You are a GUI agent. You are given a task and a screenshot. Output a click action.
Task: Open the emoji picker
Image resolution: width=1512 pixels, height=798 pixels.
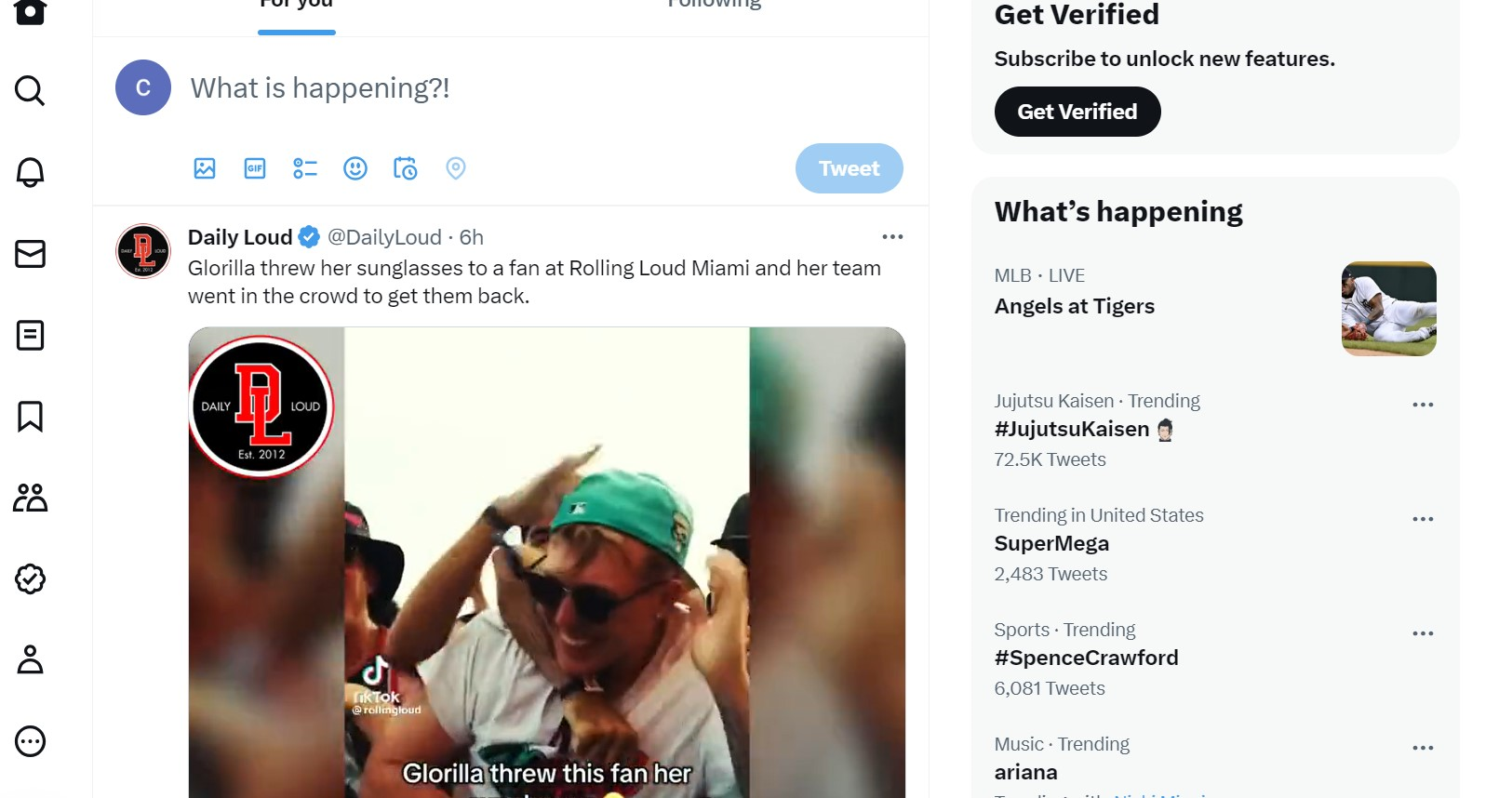[355, 168]
